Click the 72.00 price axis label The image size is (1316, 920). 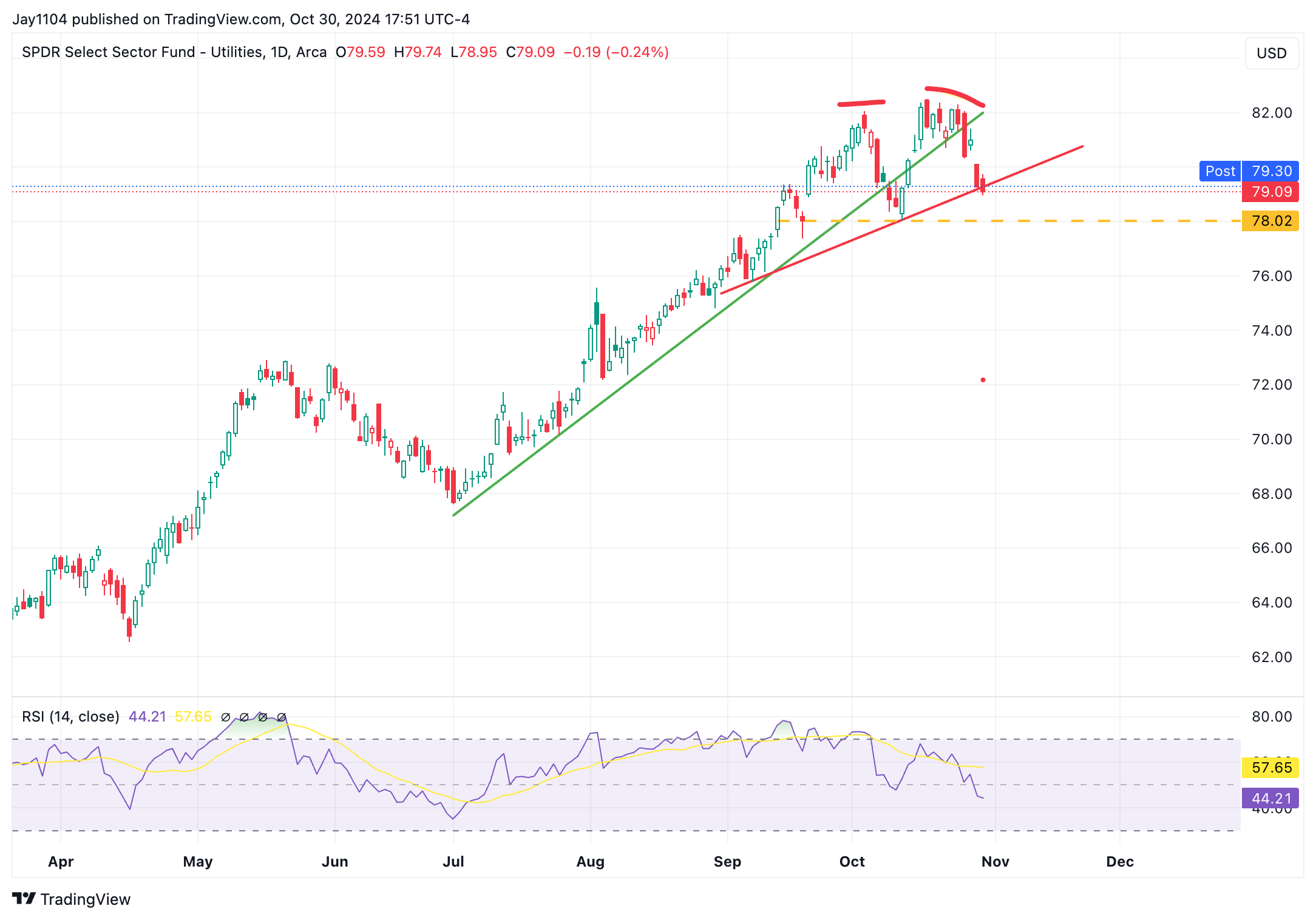pyautogui.click(x=1272, y=385)
